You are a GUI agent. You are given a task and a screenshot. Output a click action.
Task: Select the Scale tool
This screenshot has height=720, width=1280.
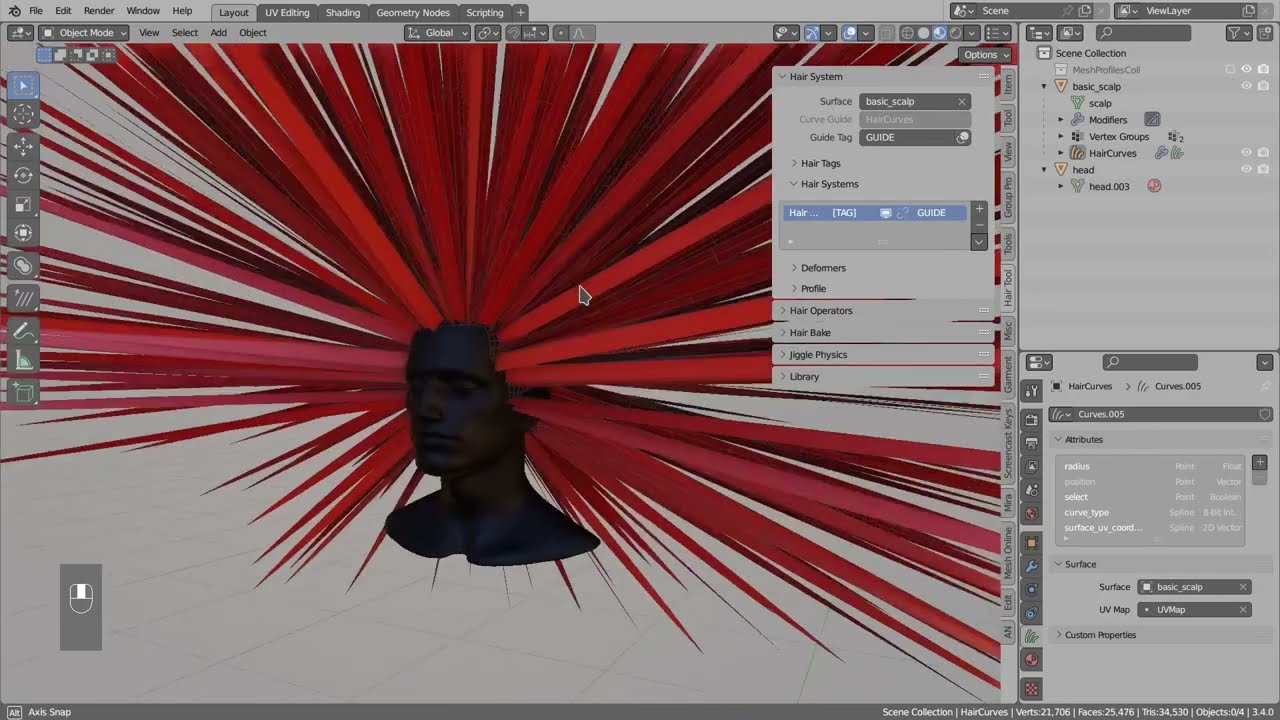[x=23, y=204]
